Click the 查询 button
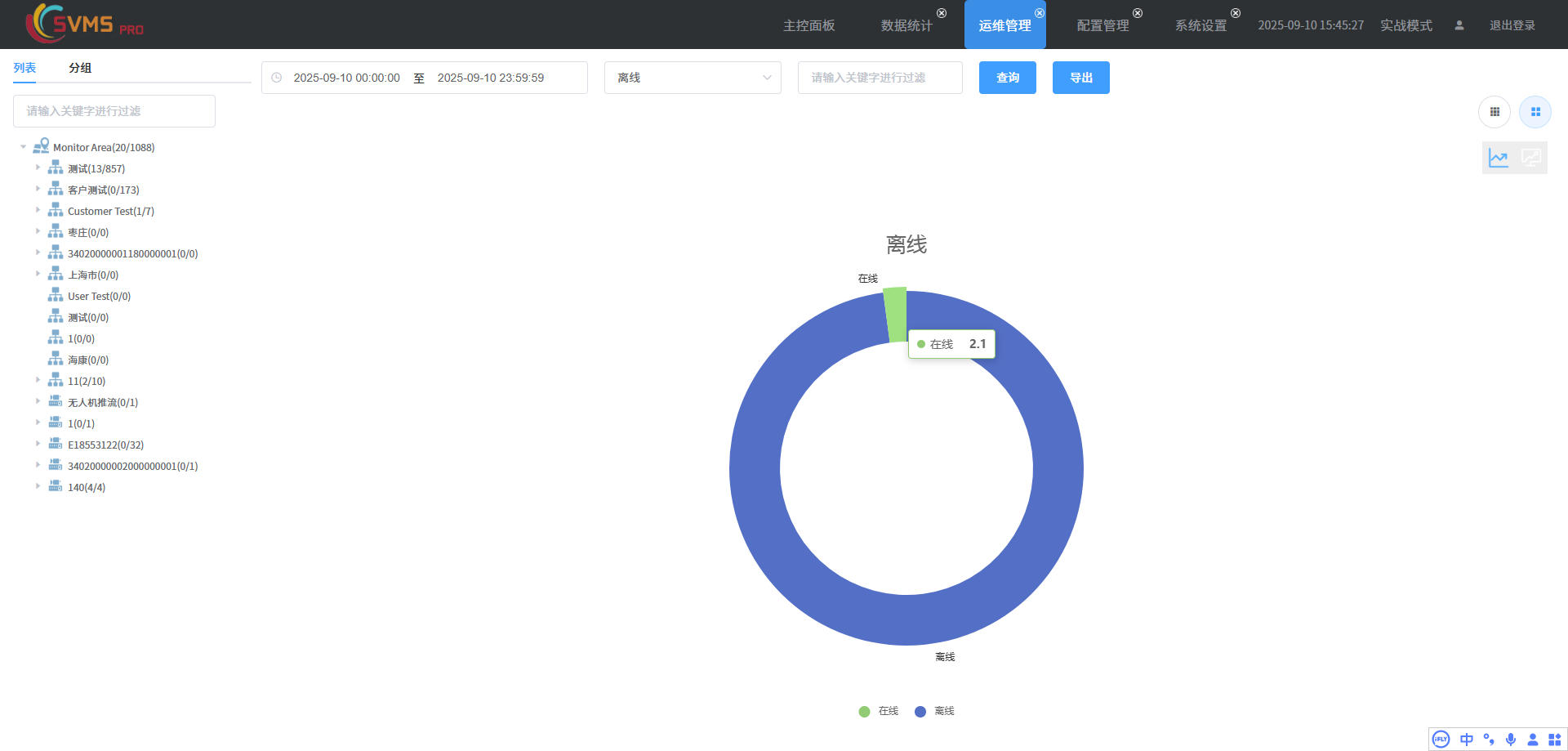1568x751 pixels. pyautogui.click(x=1007, y=78)
